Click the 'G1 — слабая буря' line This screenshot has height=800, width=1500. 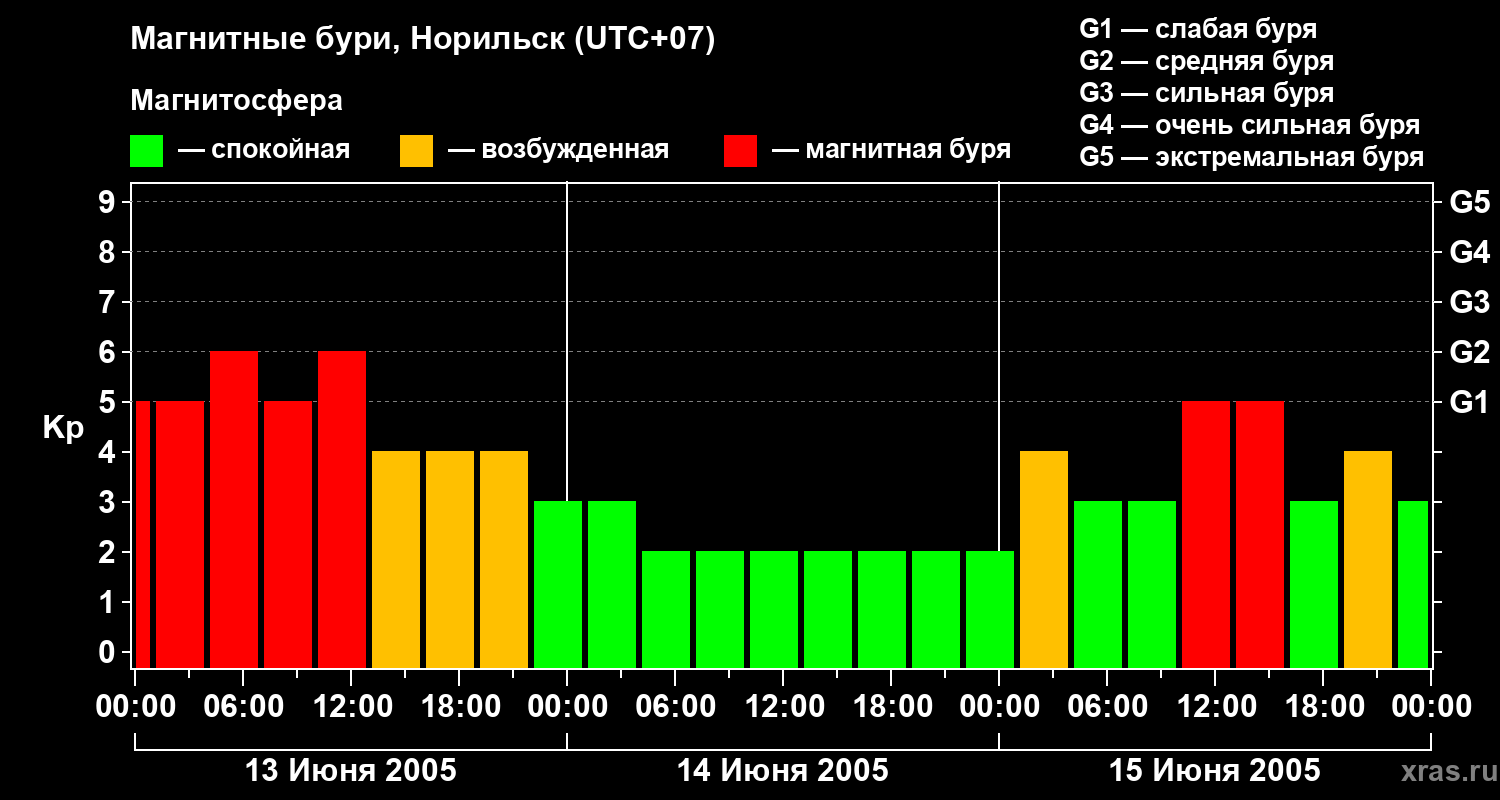[1198, 29]
